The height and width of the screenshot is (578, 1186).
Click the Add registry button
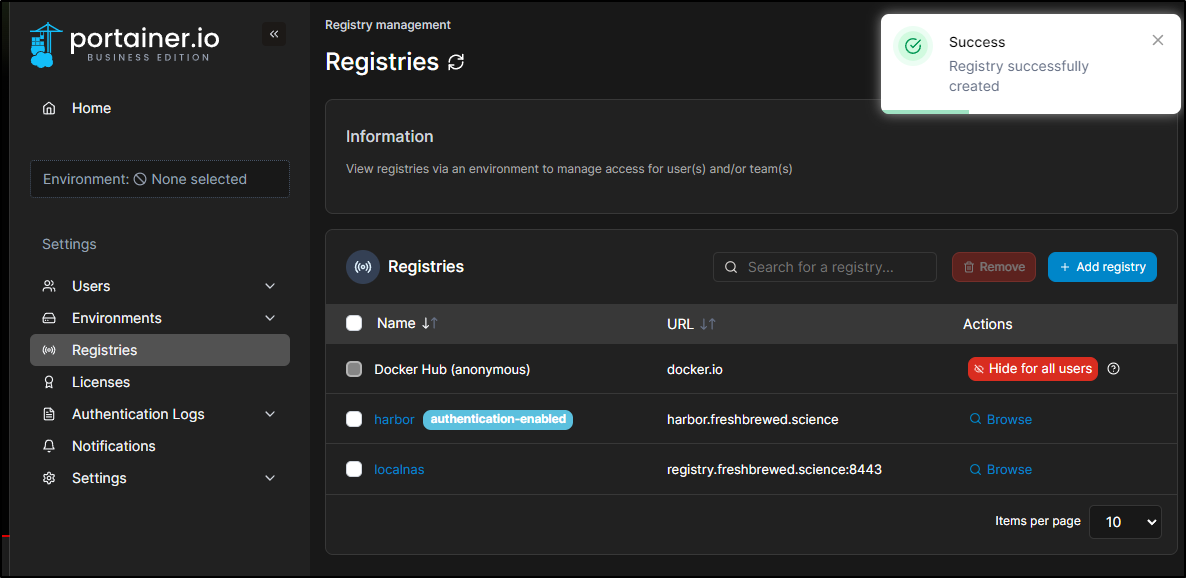[x=1102, y=267]
